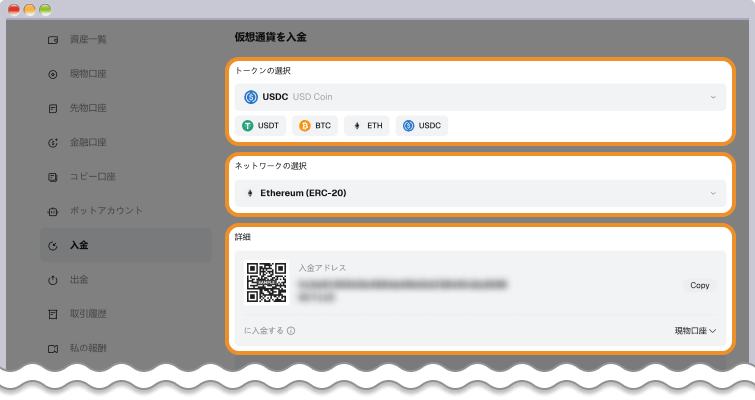Click the ETH diamond icon in quick tokens
The height and width of the screenshot is (400, 755).
tap(357, 126)
